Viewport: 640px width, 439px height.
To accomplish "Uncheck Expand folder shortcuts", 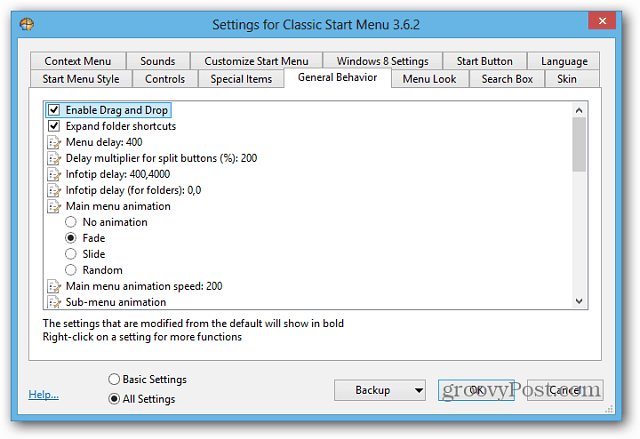I will 54,126.
